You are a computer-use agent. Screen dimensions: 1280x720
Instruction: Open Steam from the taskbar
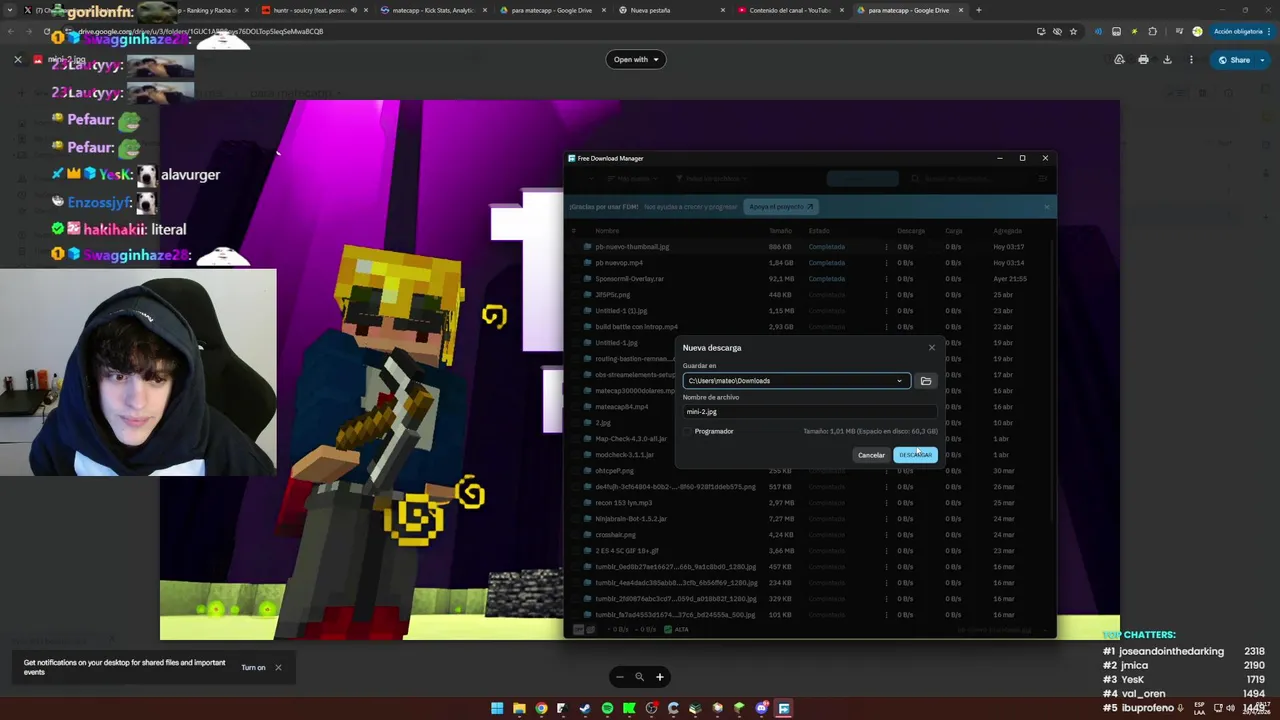pos(585,709)
